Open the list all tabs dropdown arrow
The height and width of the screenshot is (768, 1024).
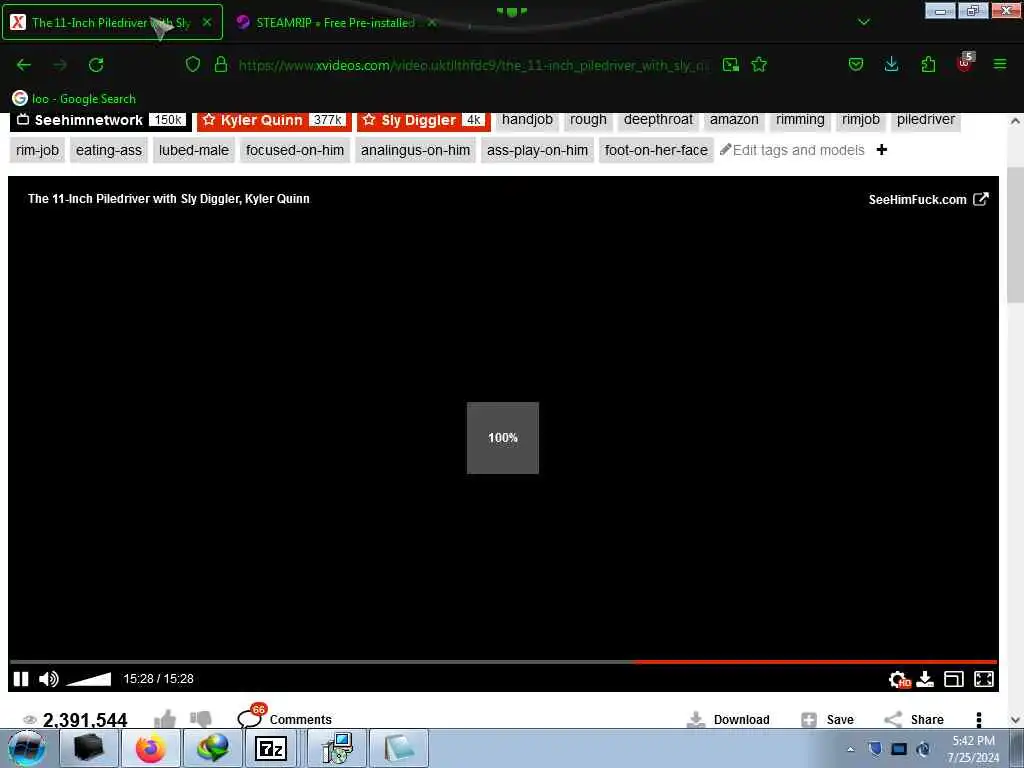863,22
